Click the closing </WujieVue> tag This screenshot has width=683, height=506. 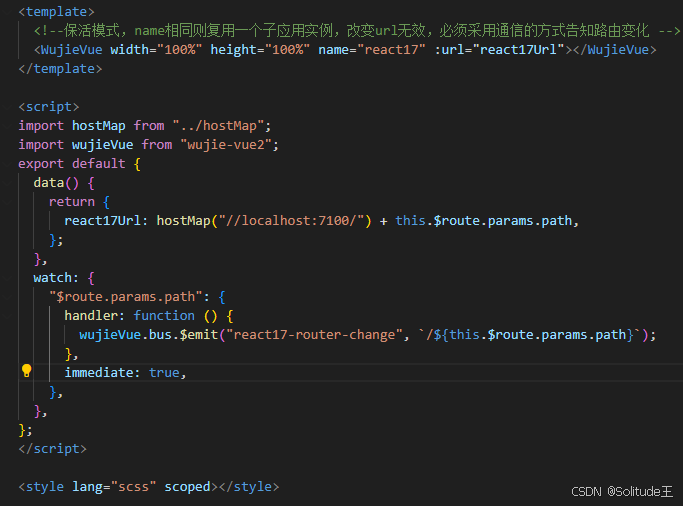click(615, 50)
